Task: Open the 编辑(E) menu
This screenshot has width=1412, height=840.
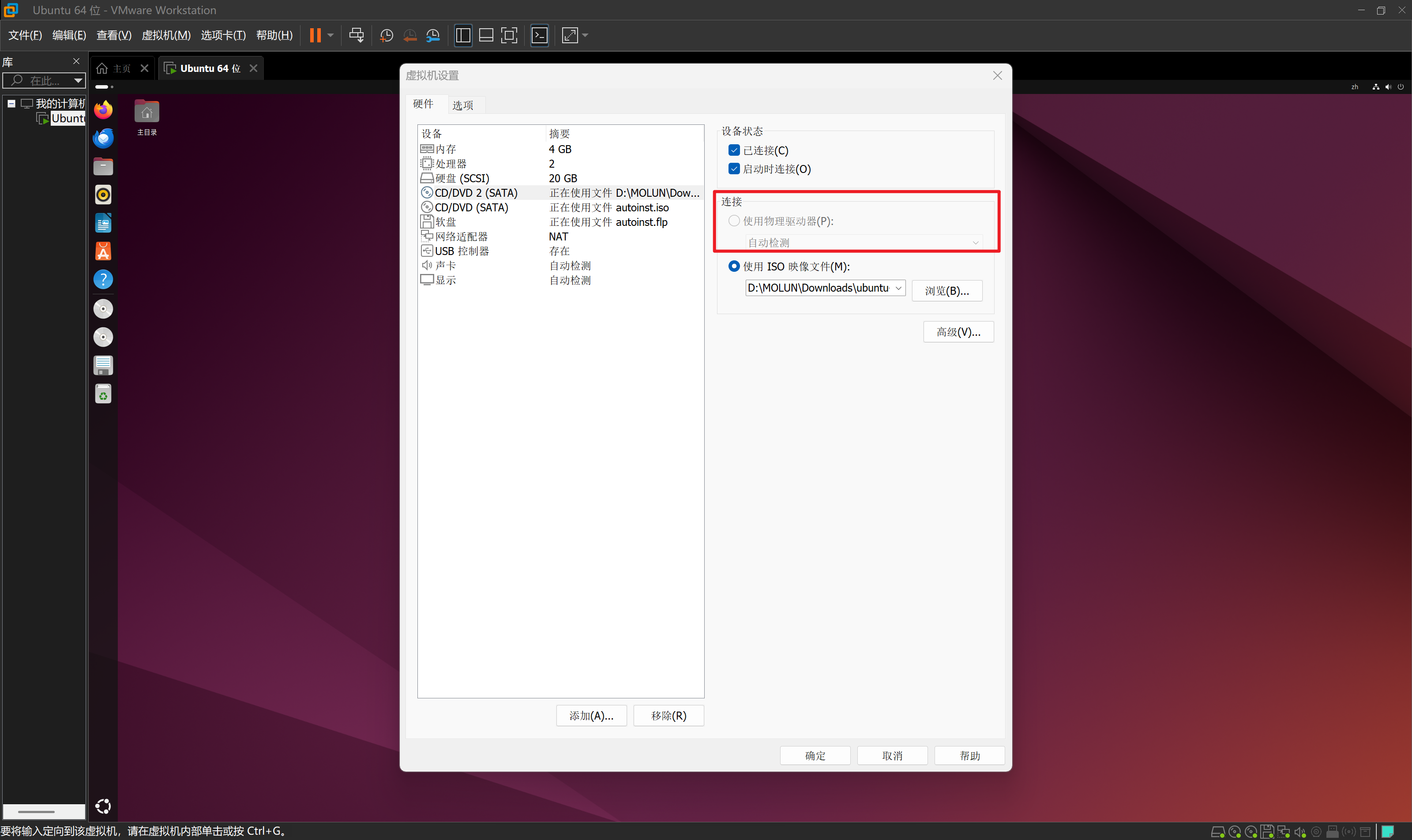Action: click(x=69, y=35)
